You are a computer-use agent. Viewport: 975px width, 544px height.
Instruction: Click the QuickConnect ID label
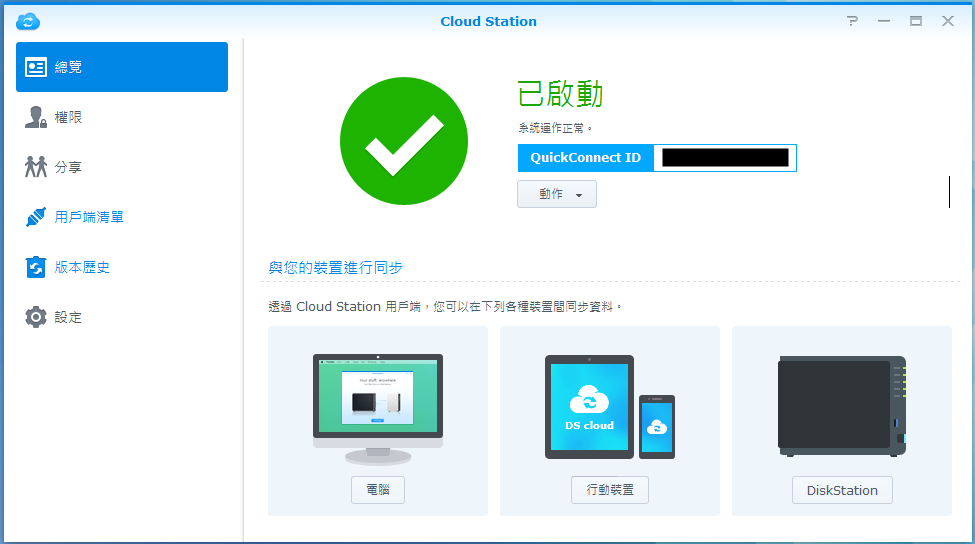click(585, 158)
